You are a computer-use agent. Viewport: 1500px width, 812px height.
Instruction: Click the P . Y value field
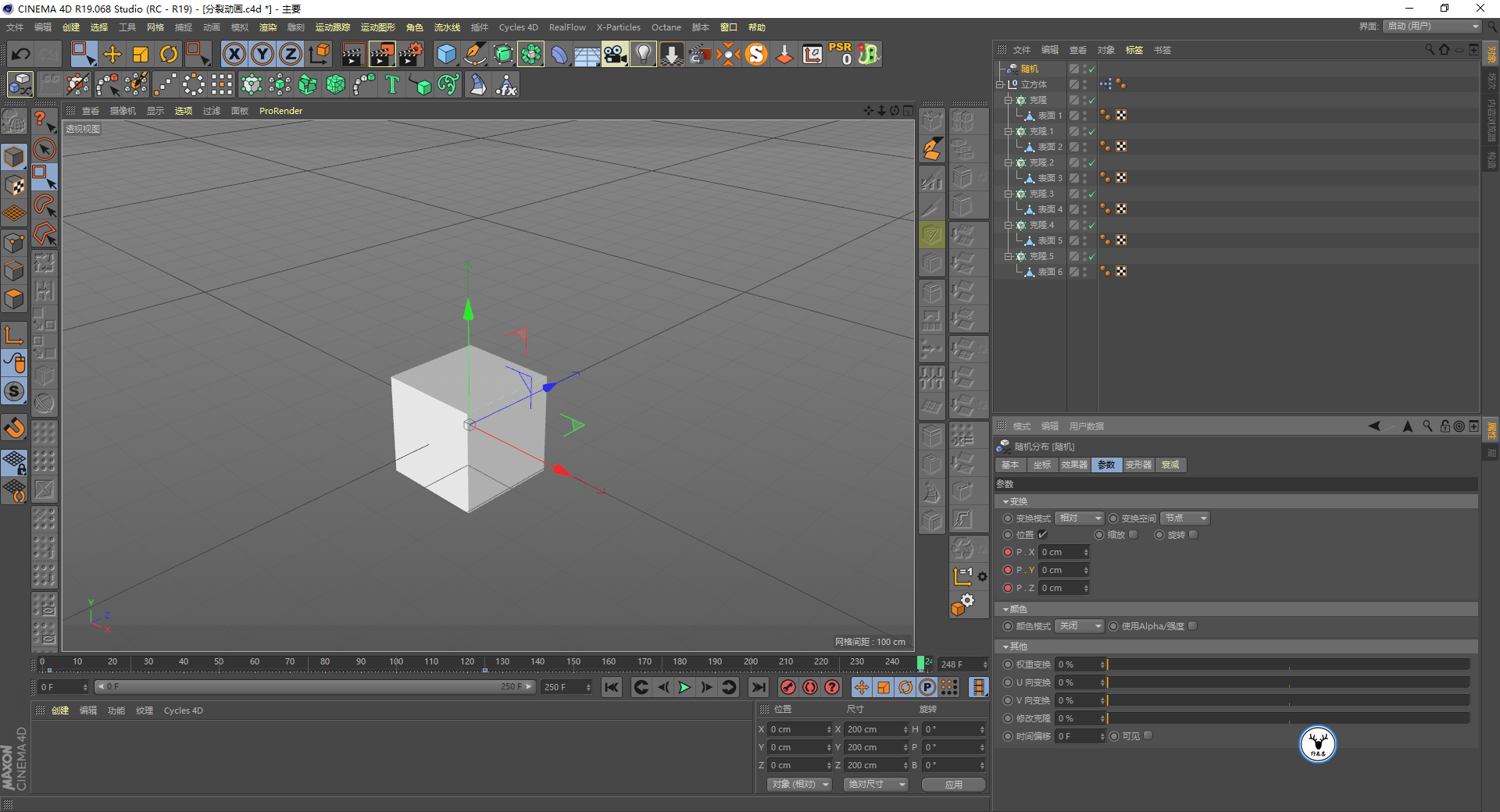point(1063,570)
